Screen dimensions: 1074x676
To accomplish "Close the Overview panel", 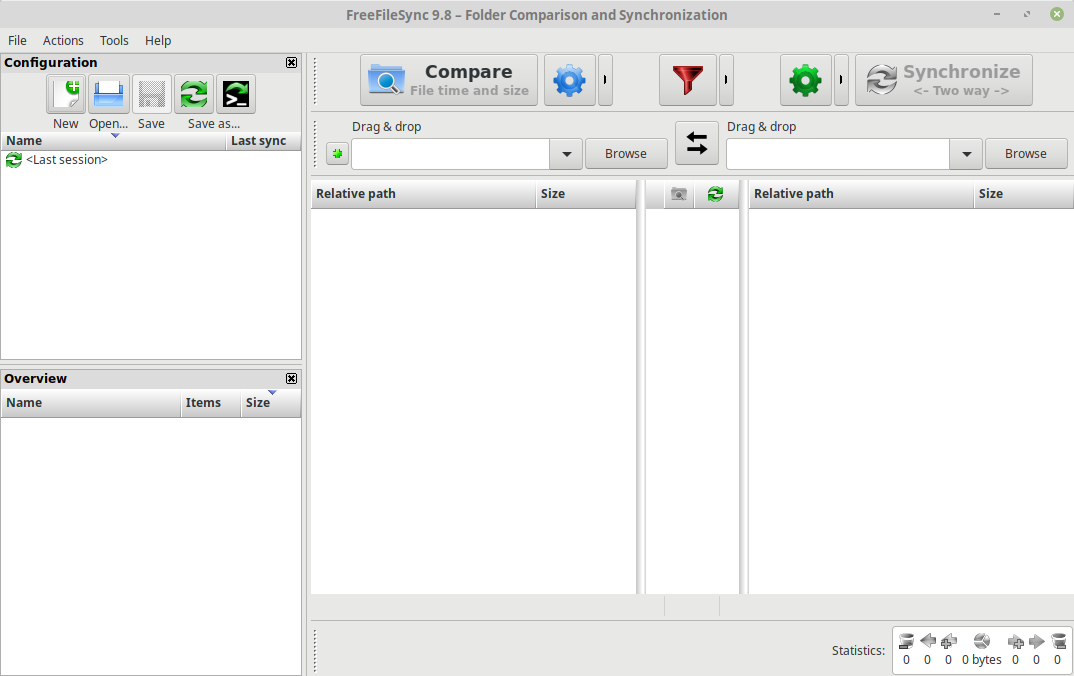I will tap(292, 379).
